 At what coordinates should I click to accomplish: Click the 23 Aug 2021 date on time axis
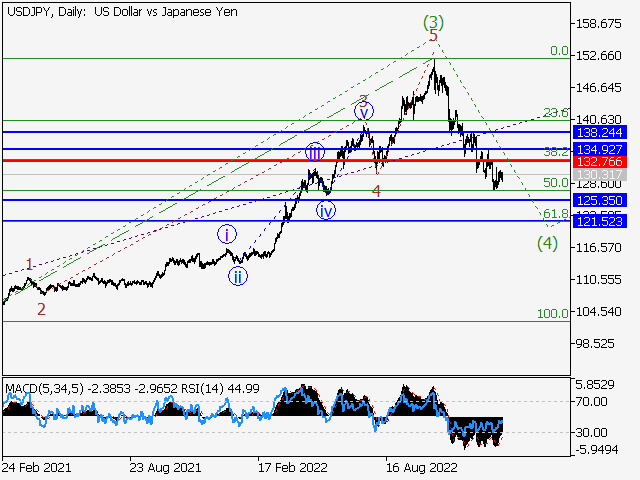pyautogui.click(x=165, y=467)
